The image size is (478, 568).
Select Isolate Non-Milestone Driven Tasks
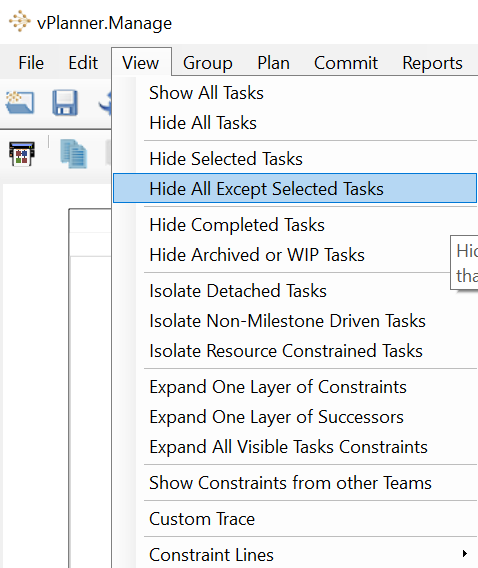[295, 321]
